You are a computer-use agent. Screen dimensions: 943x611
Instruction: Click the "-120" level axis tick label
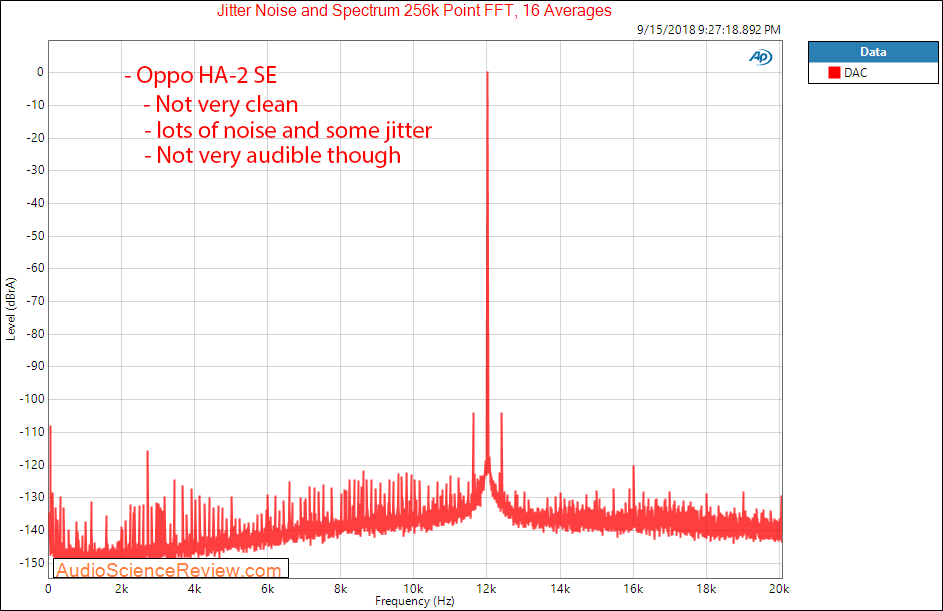pos(32,465)
